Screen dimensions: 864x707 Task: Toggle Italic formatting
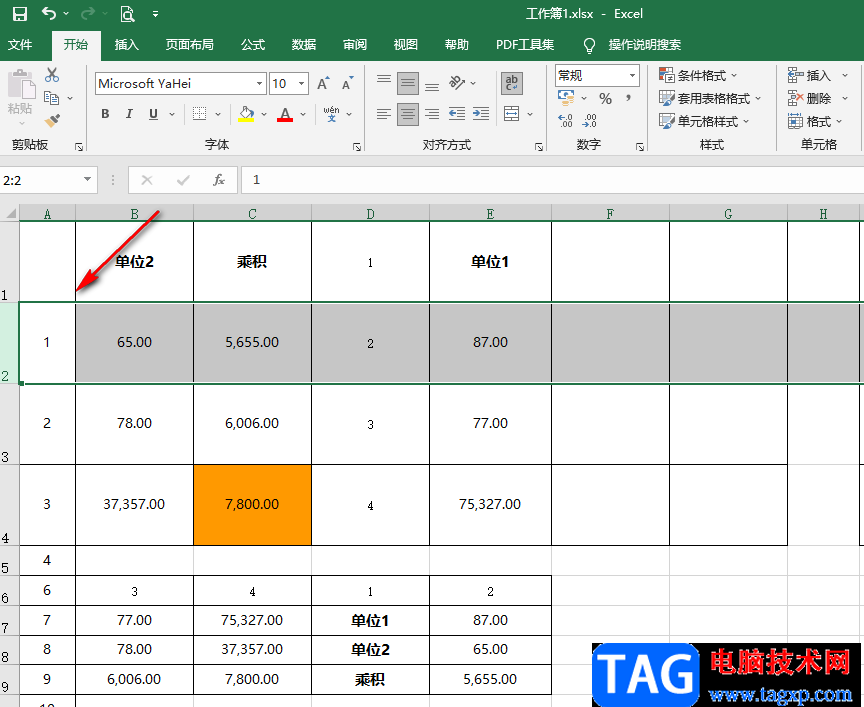tap(130, 114)
